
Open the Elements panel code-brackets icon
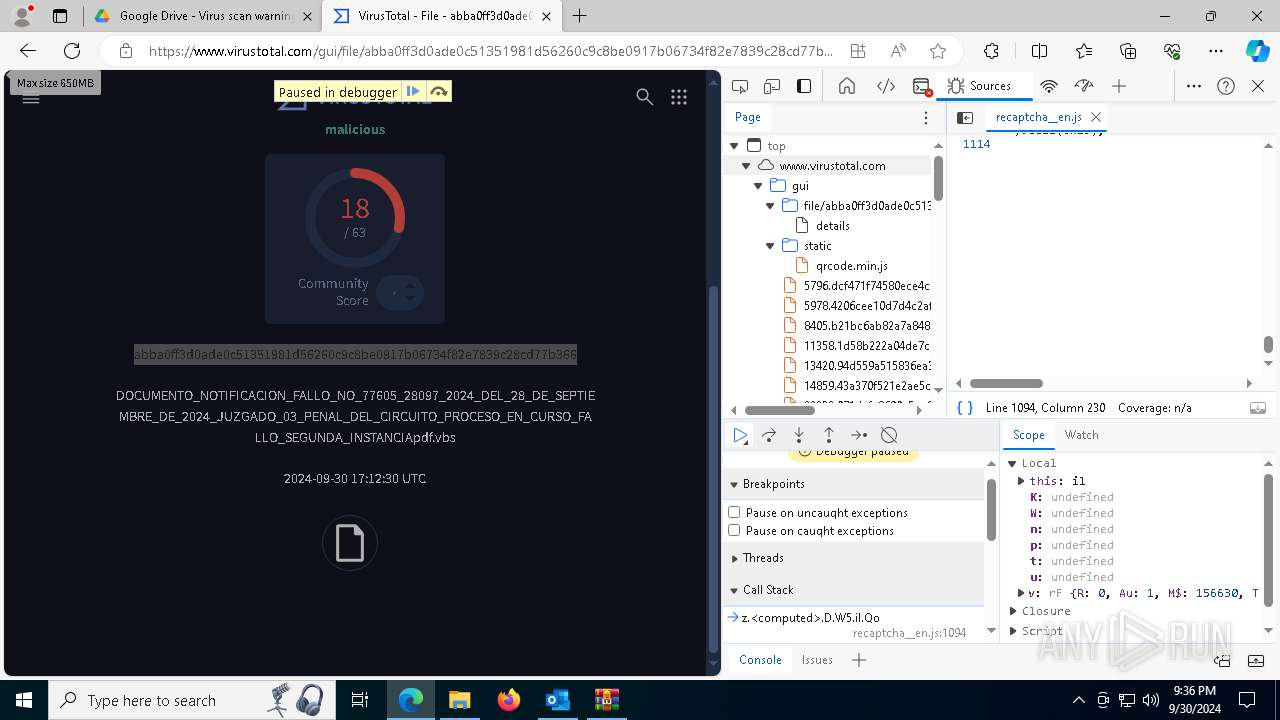point(885,86)
